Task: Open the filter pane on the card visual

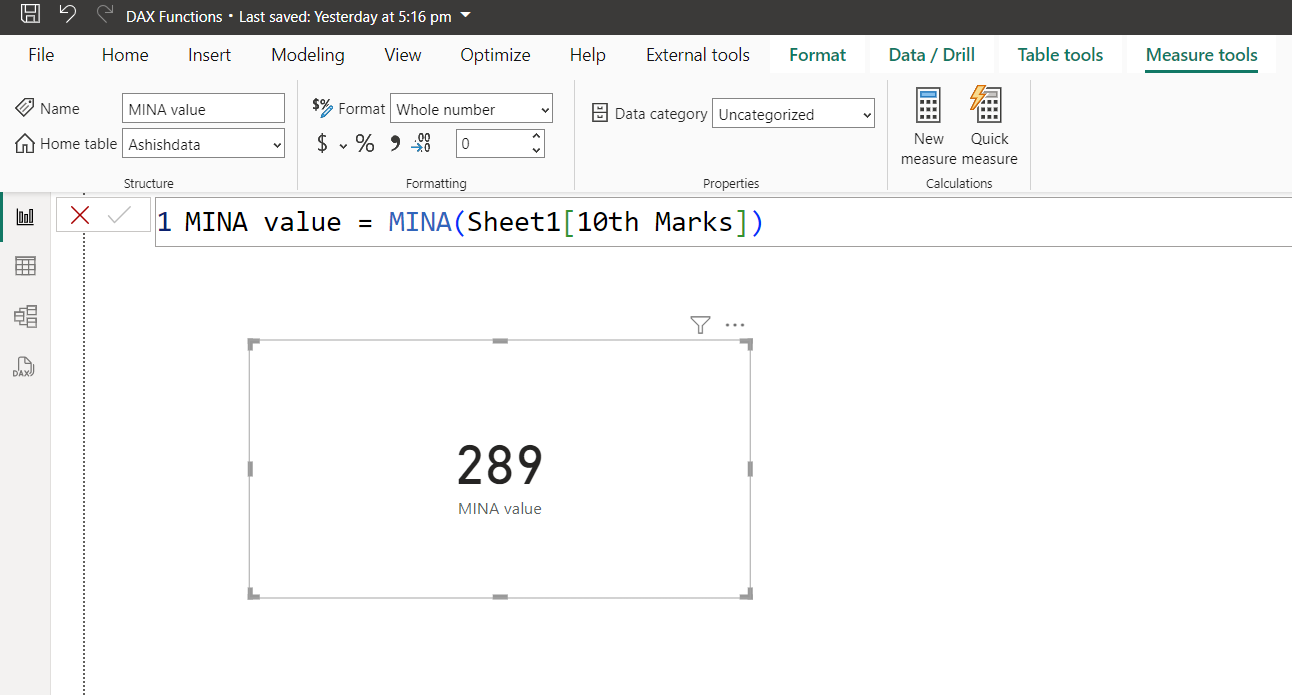Action: point(699,325)
